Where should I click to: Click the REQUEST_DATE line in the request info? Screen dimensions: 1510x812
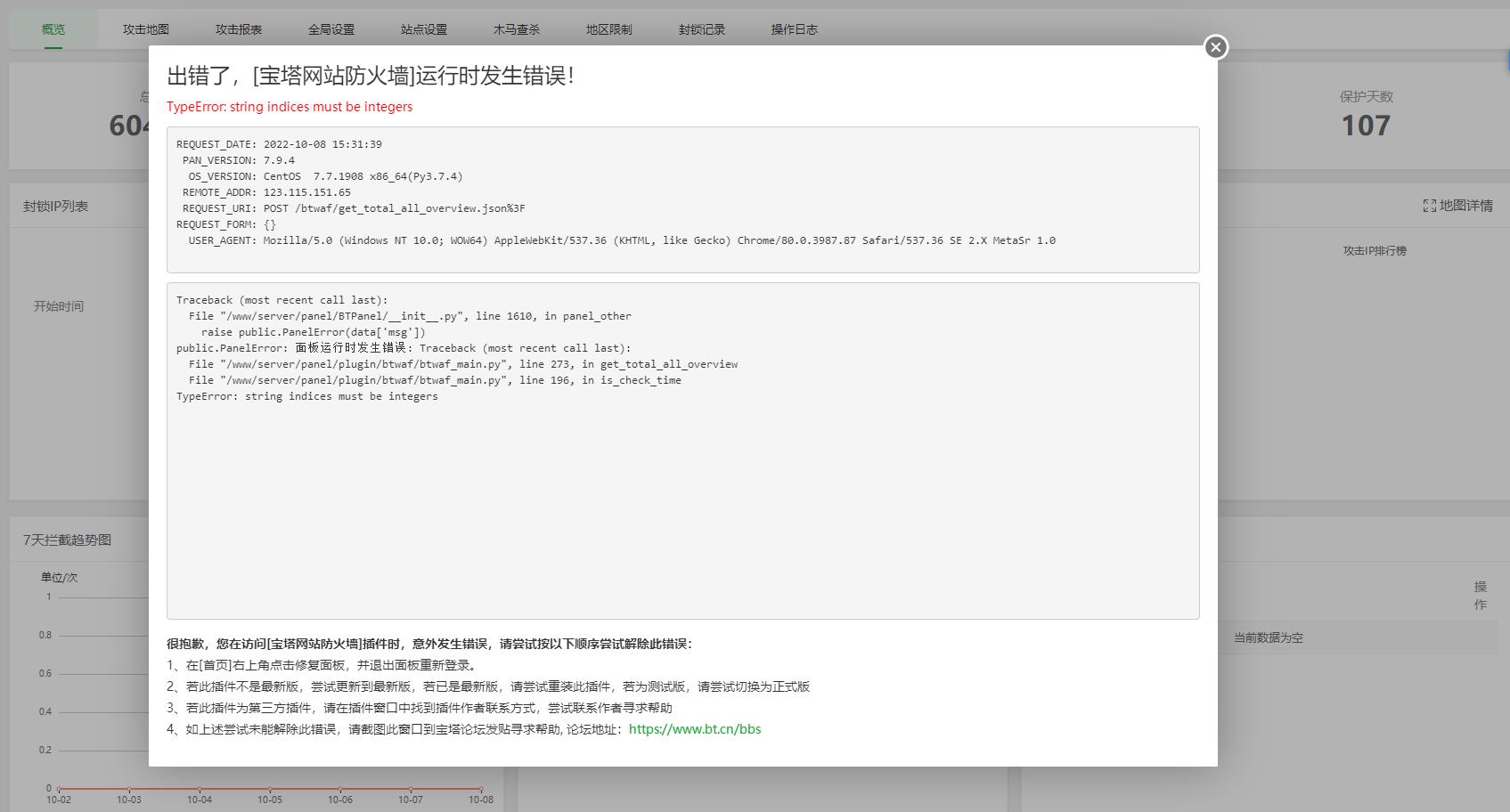[280, 144]
